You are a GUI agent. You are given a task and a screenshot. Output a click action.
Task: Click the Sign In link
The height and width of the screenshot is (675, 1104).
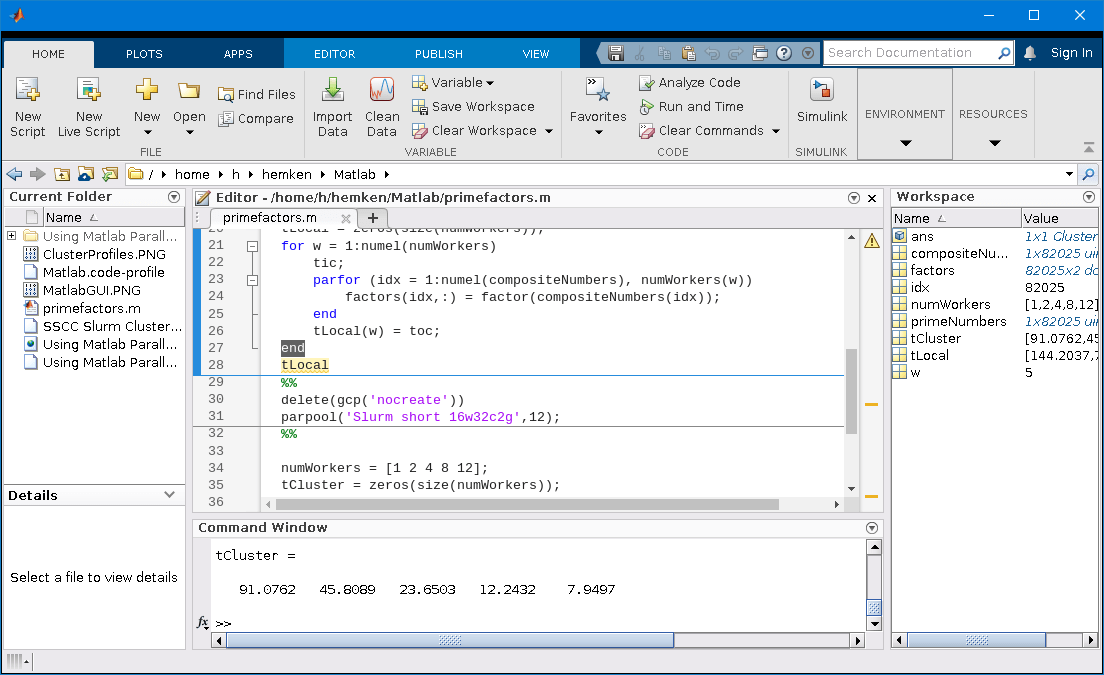[1071, 53]
